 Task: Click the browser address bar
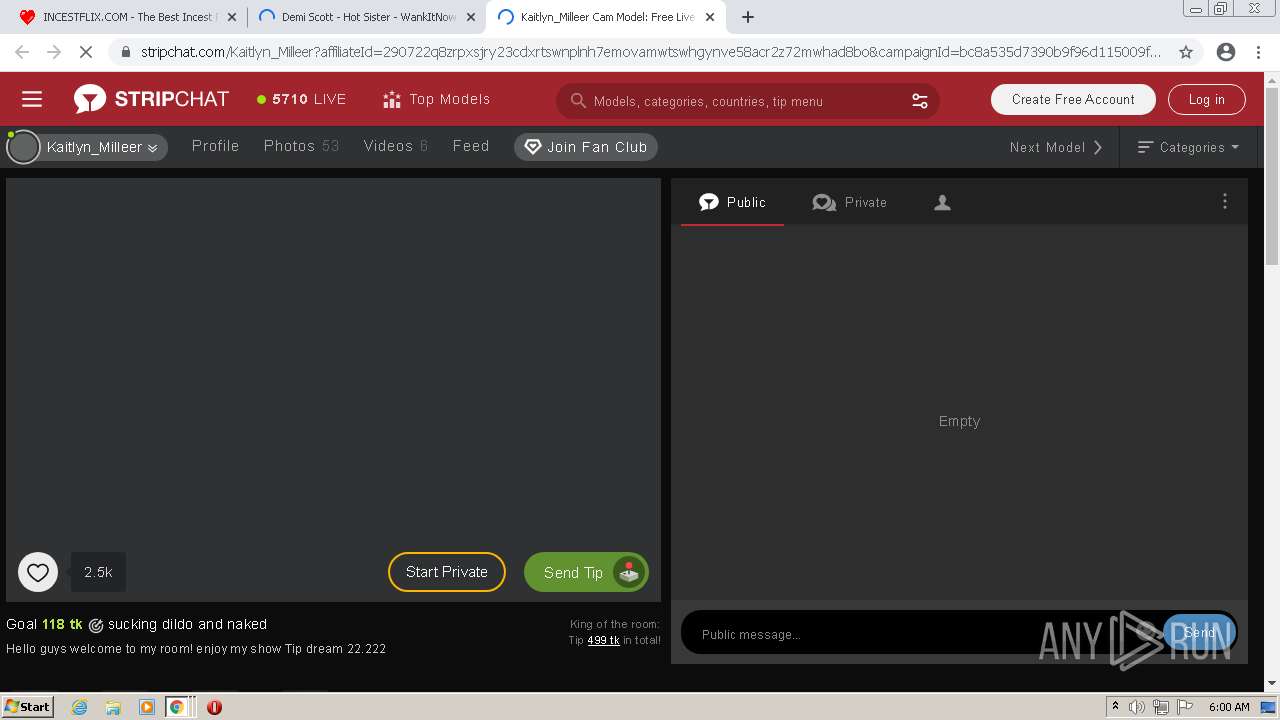[650, 52]
